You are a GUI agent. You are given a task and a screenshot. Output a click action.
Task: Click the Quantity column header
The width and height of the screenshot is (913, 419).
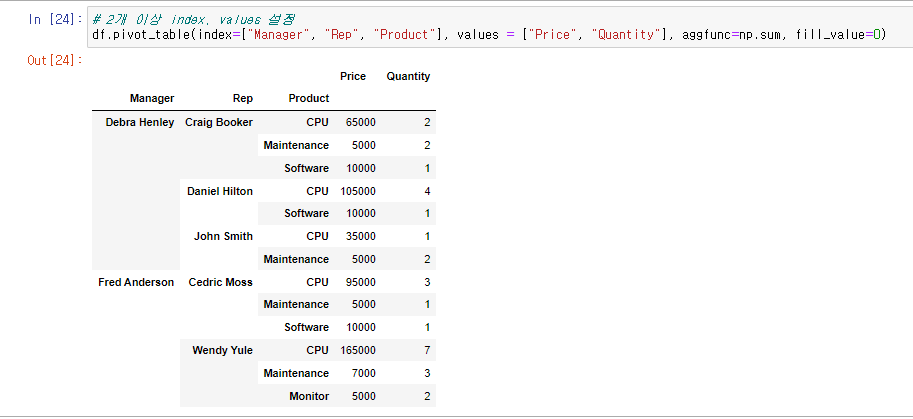click(408, 76)
